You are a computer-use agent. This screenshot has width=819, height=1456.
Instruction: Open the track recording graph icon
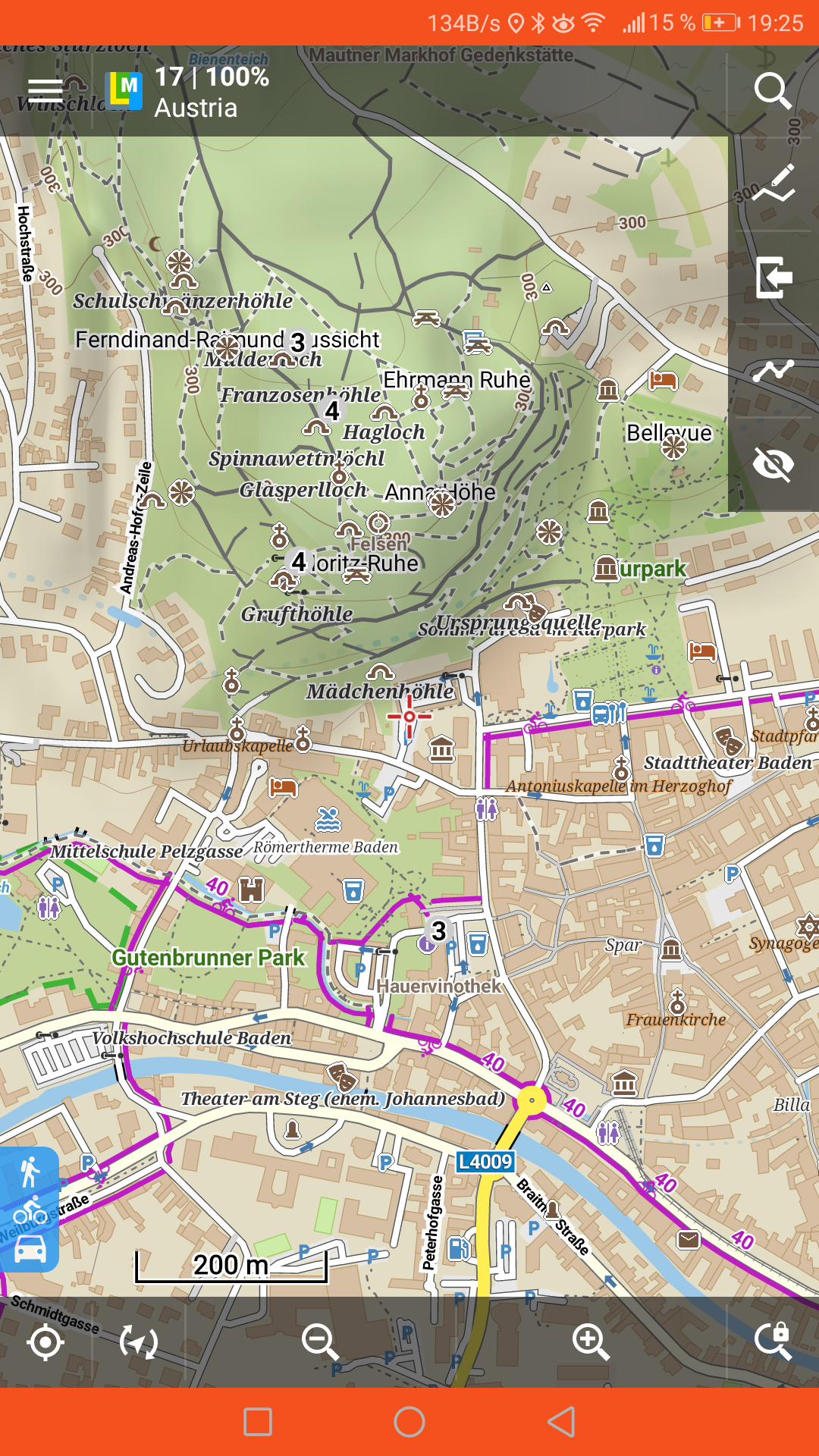click(773, 371)
